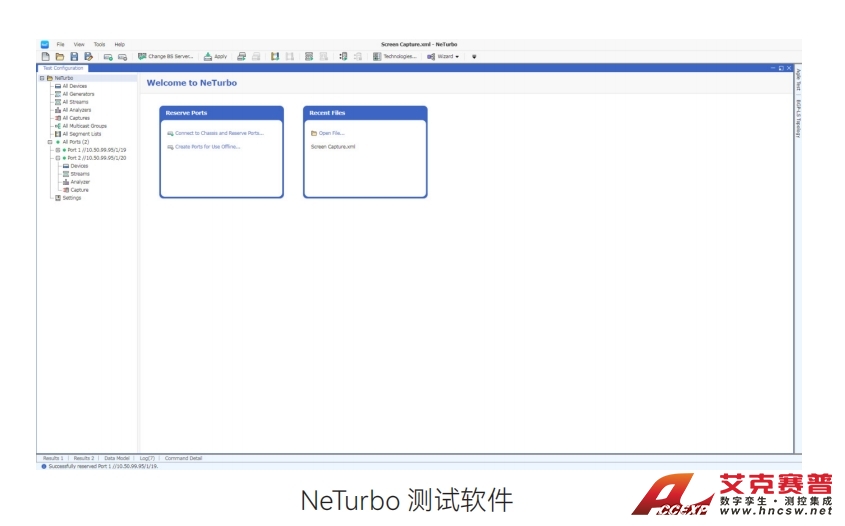This screenshot has width=845, height=526.
Task: Select the All Analyzers icon in tree
Action: coord(58,110)
